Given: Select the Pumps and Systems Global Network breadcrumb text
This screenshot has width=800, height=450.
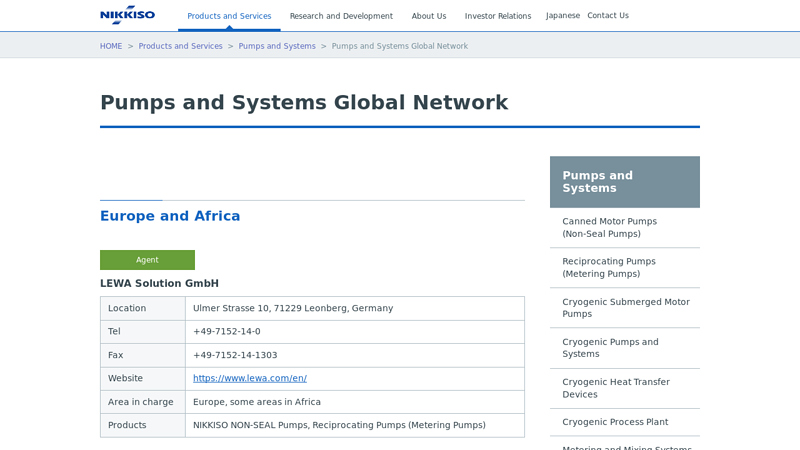Looking at the screenshot, I should 399,46.
